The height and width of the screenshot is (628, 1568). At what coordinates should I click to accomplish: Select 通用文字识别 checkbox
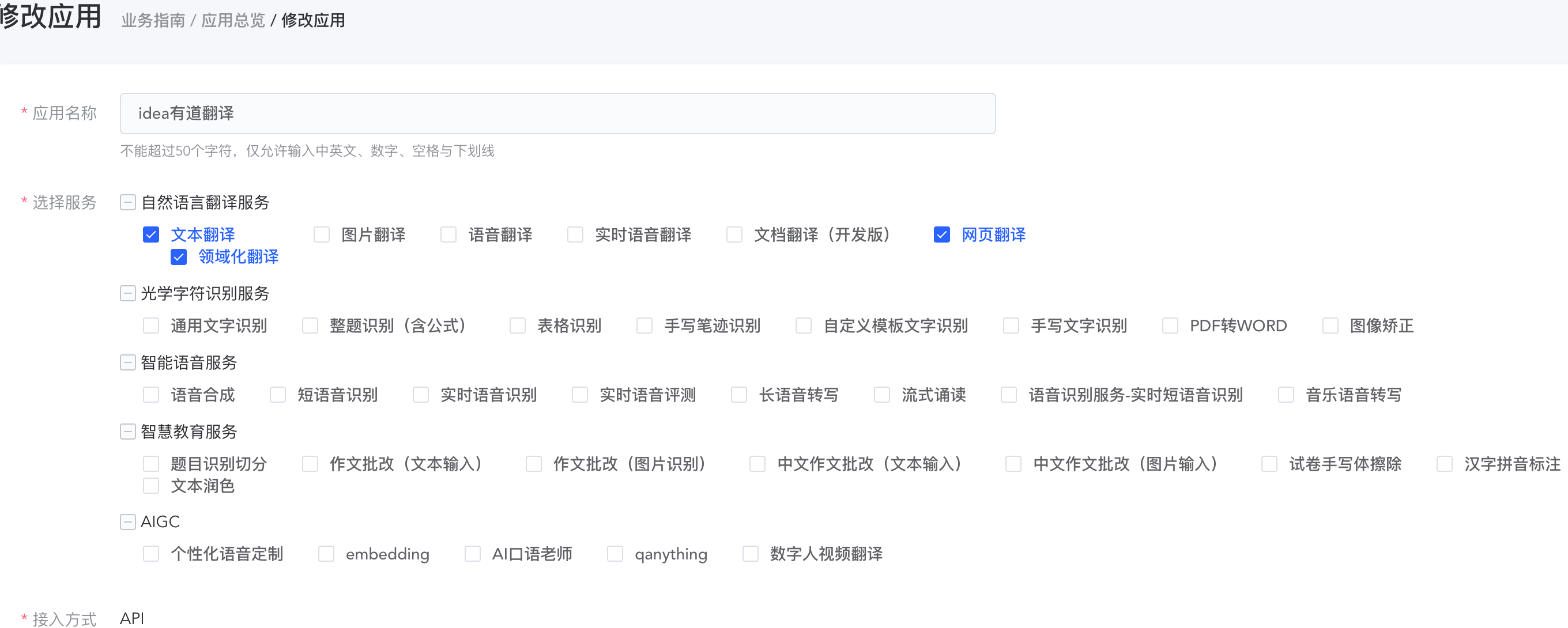click(151, 326)
